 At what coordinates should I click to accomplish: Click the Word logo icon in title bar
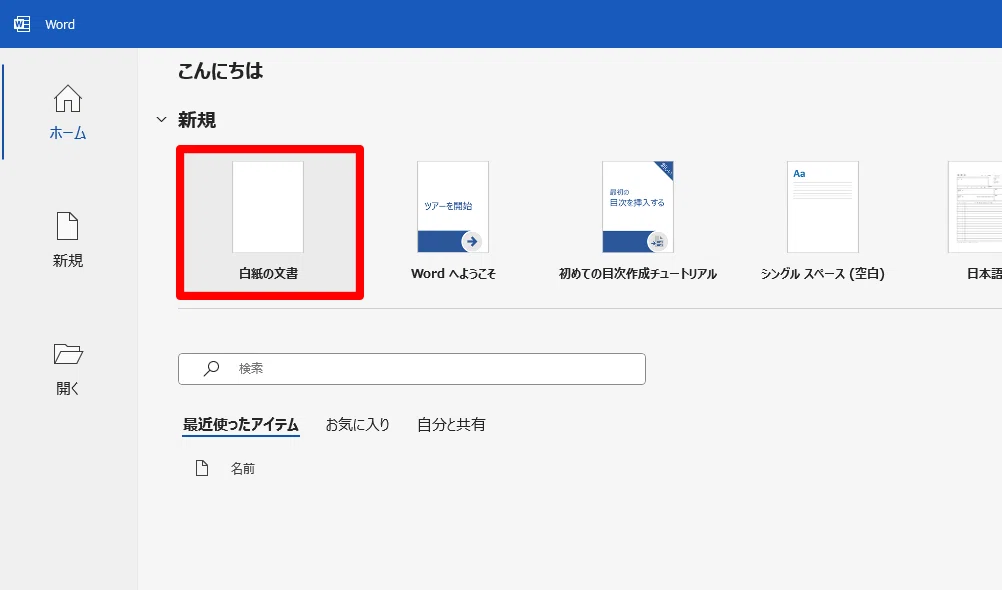pos(22,24)
